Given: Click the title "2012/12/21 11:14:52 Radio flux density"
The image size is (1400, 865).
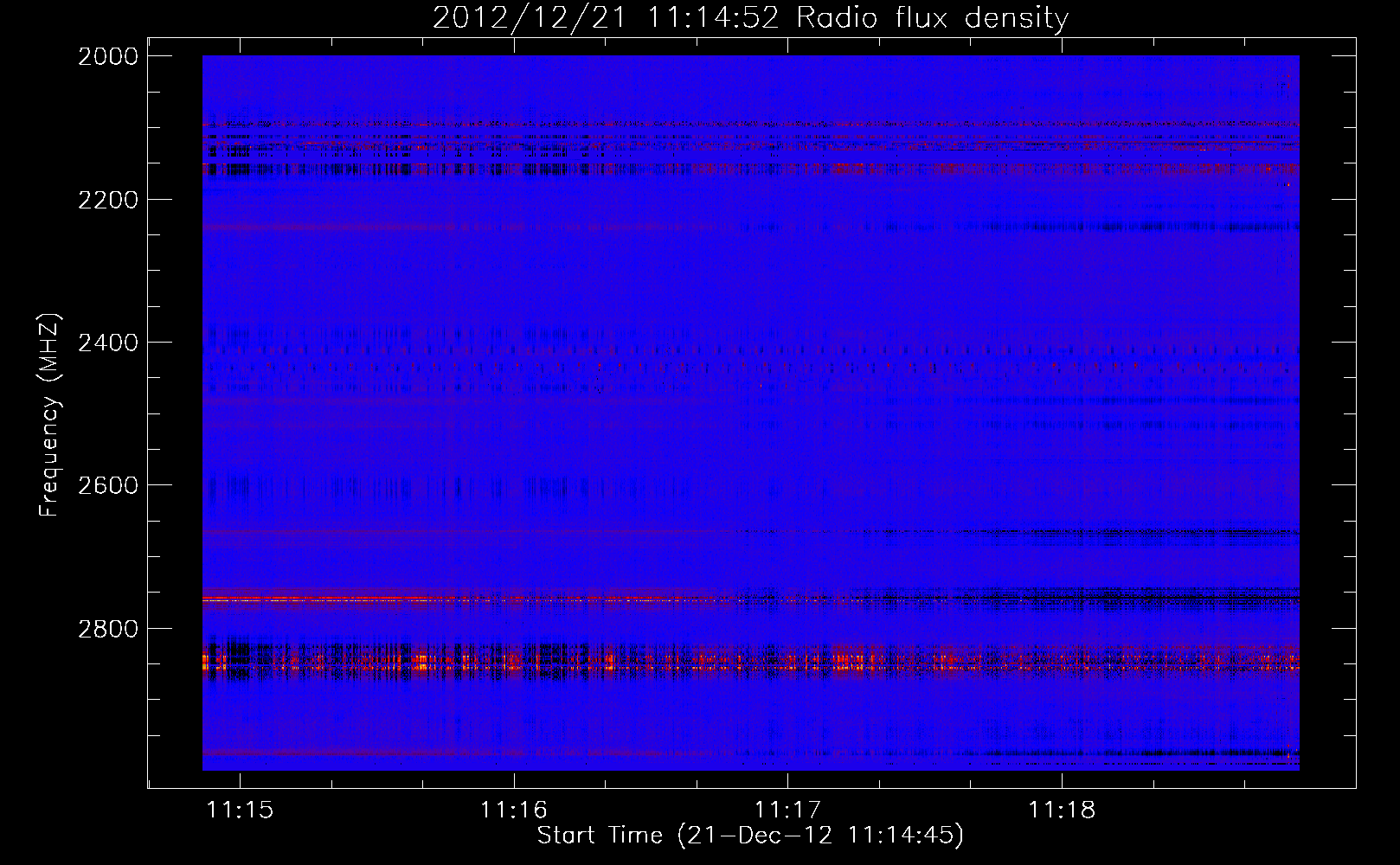Looking at the screenshot, I should pyautogui.click(x=750, y=18).
